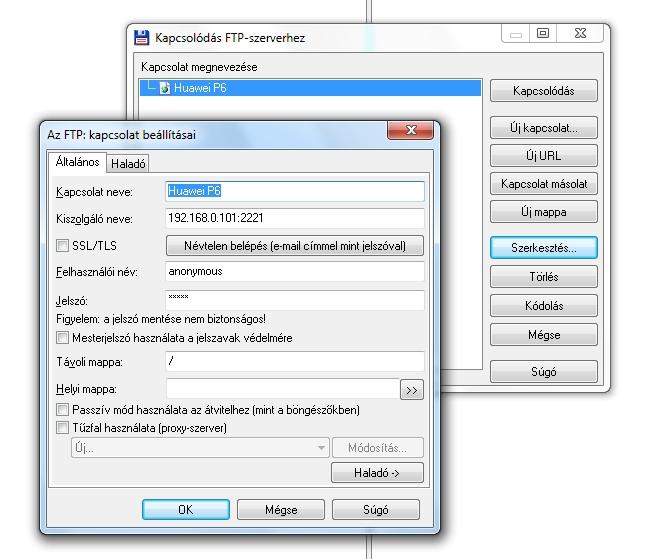
Task: Click the Névtelen belépés button
Action: tap(295, 246)
